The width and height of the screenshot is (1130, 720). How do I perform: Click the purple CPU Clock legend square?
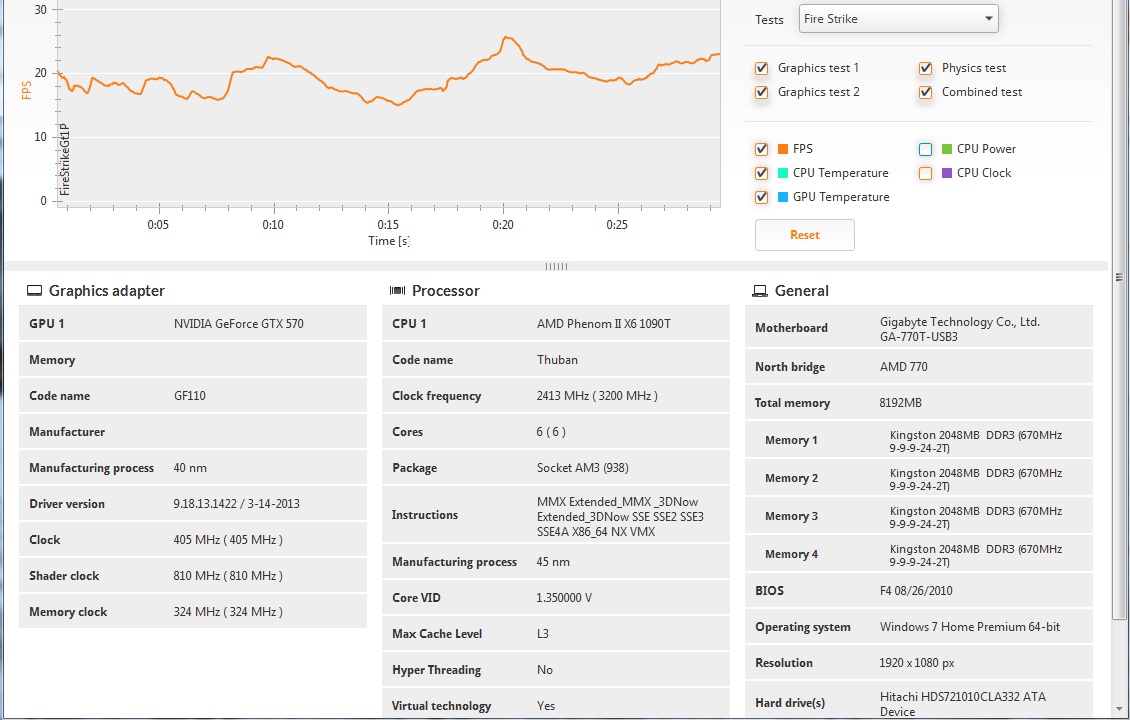(x=947, y=173)
